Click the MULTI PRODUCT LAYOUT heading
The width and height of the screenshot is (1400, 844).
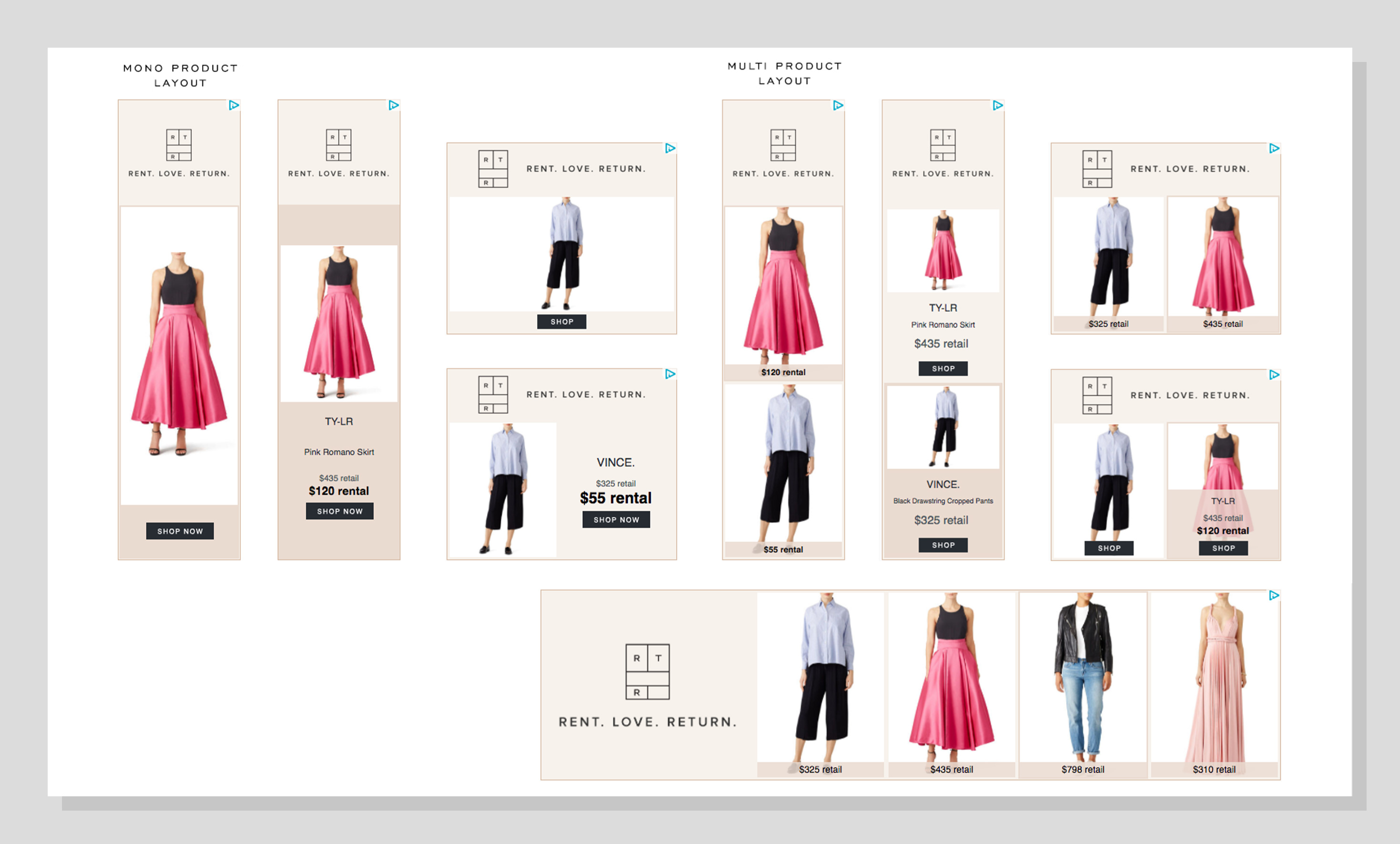click(x=785, y=73)
